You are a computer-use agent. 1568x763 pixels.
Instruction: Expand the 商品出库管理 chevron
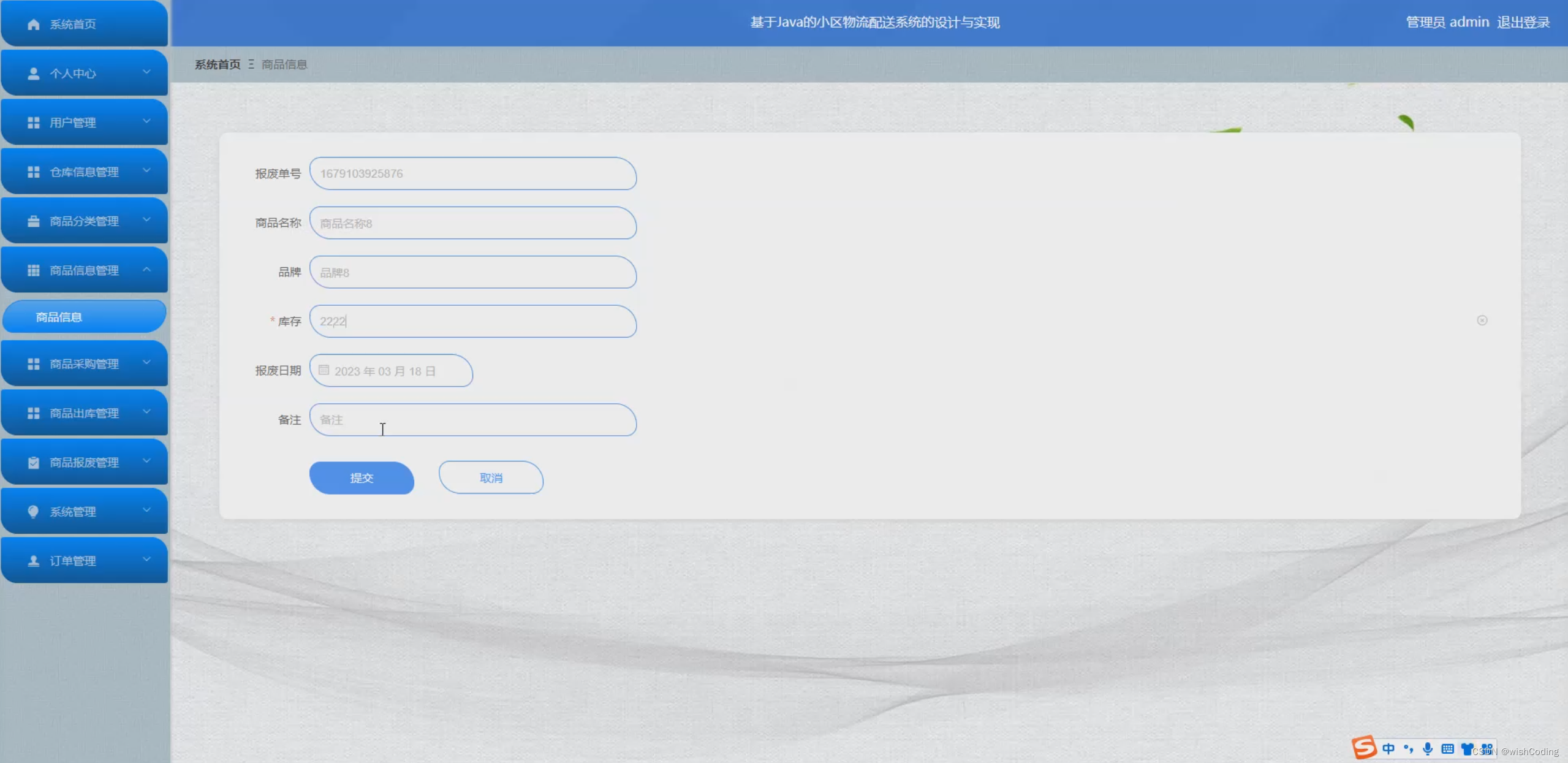click(146, 412)
